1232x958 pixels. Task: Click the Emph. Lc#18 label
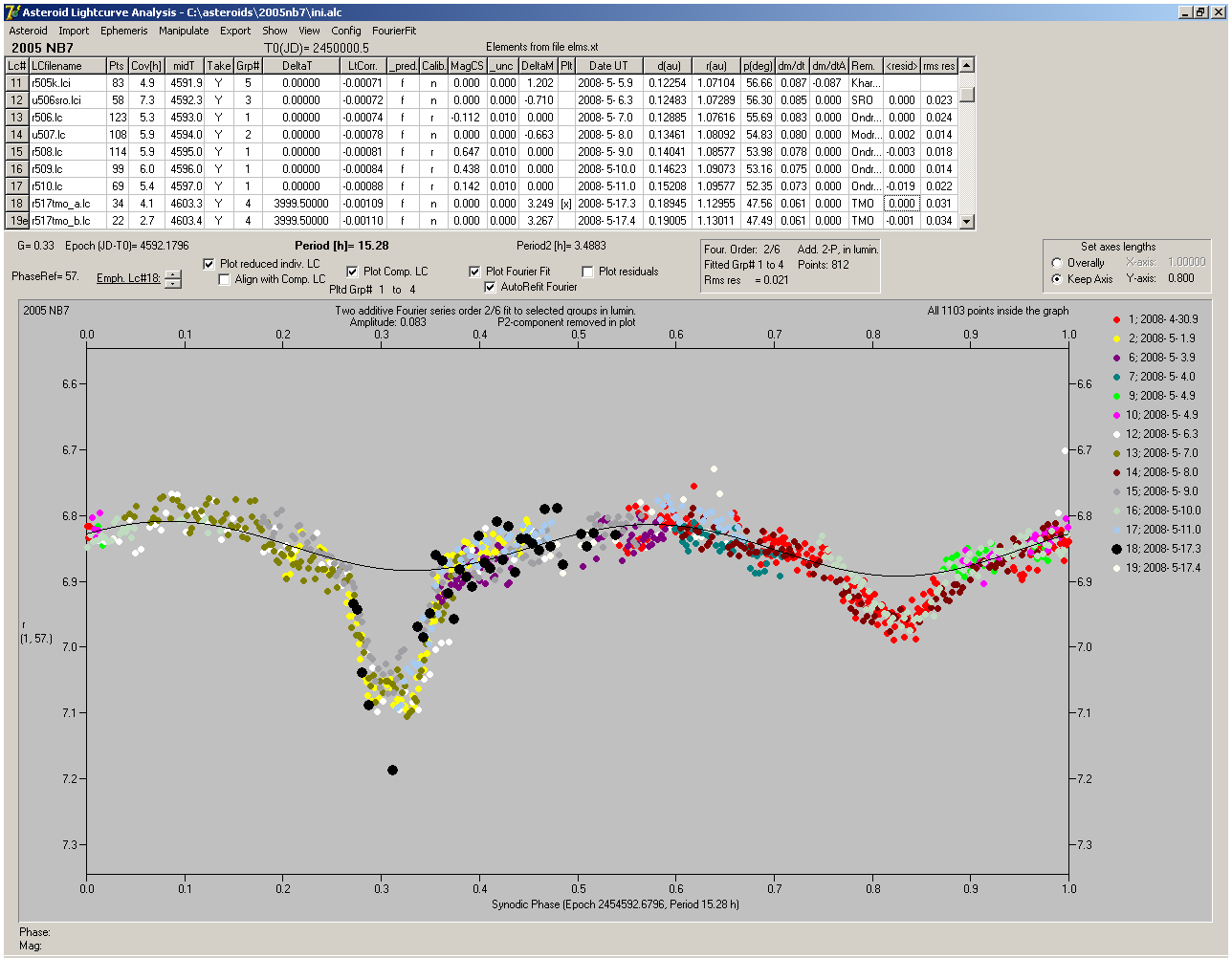pyautogui.click(x=128, y=279)
